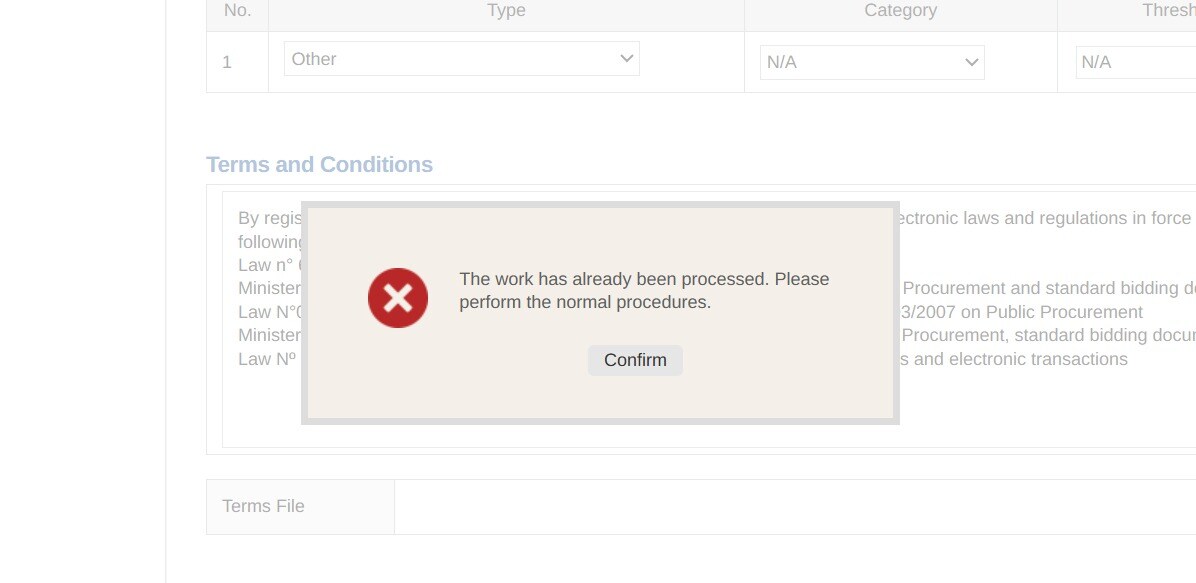
Task: Click the Terms File label
Action: pyautogui.click(x=263, y=506)
